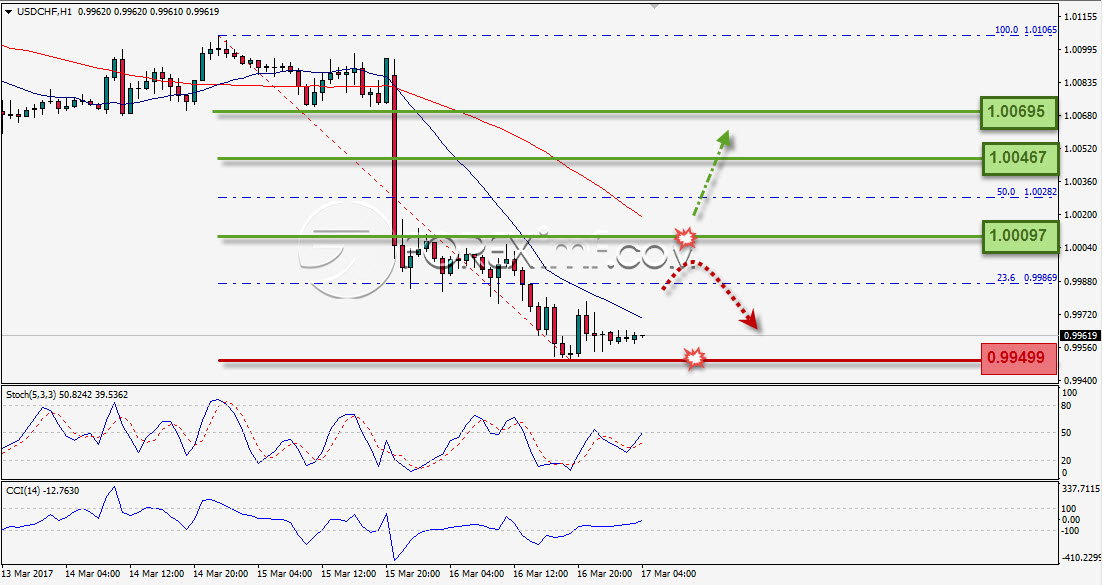Select the green 1.00695 resistance label
This screenshot has height=585, width=1103.
[1019, 112]
